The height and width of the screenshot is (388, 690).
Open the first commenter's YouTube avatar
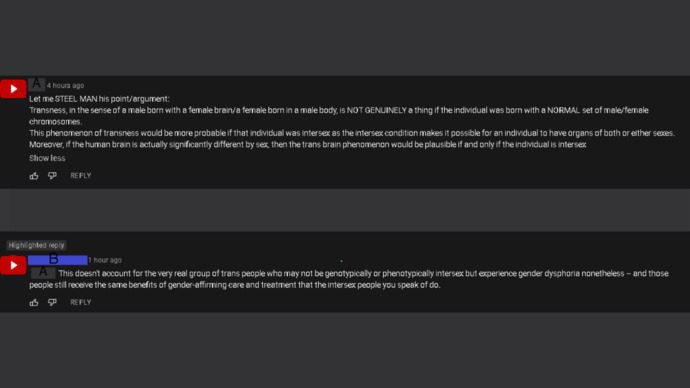click(x=13, y=89)
